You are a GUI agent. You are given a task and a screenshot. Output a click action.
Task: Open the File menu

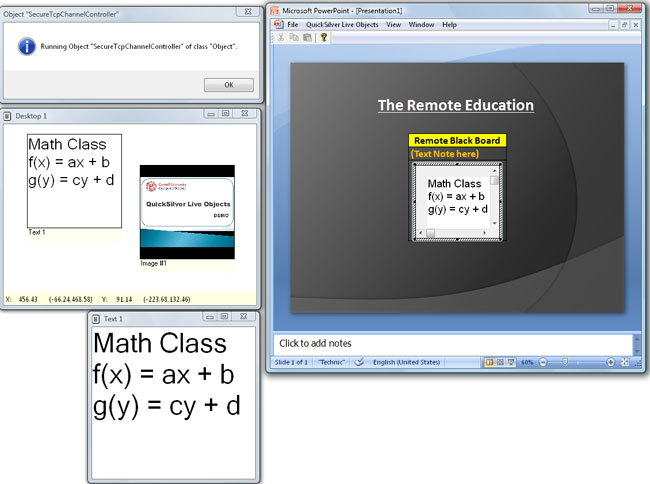[293, 24]
